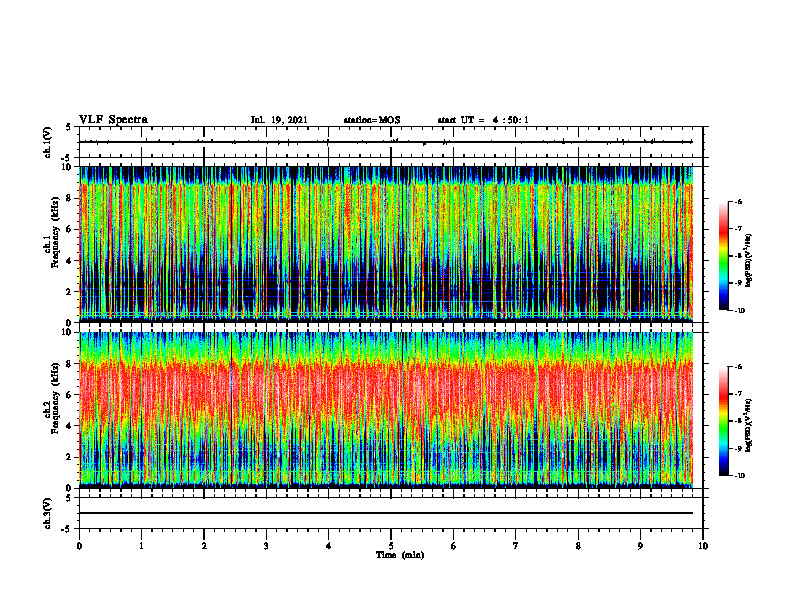Screen dimensions: 792x612
Task: Click the ch.2 color scale log(PSD) units label
Action: click(x=749, y=425)
